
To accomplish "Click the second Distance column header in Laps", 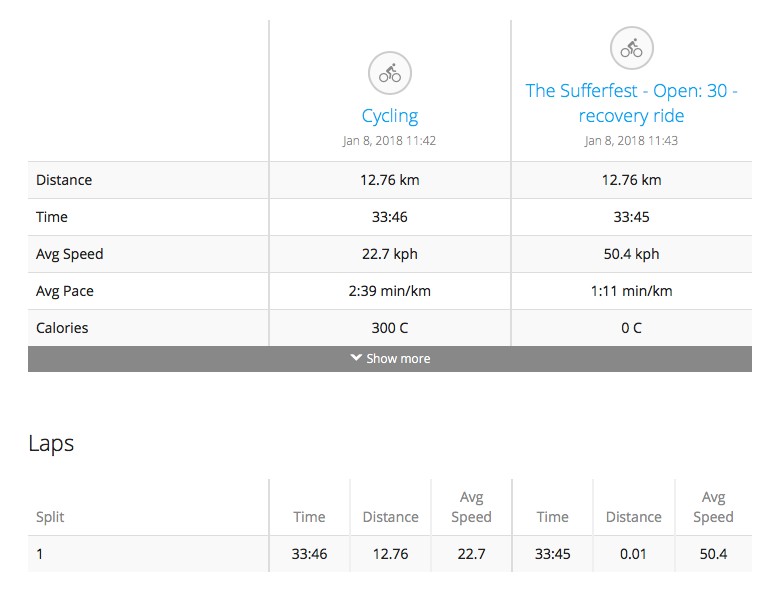I will click(x=633, y=517).
